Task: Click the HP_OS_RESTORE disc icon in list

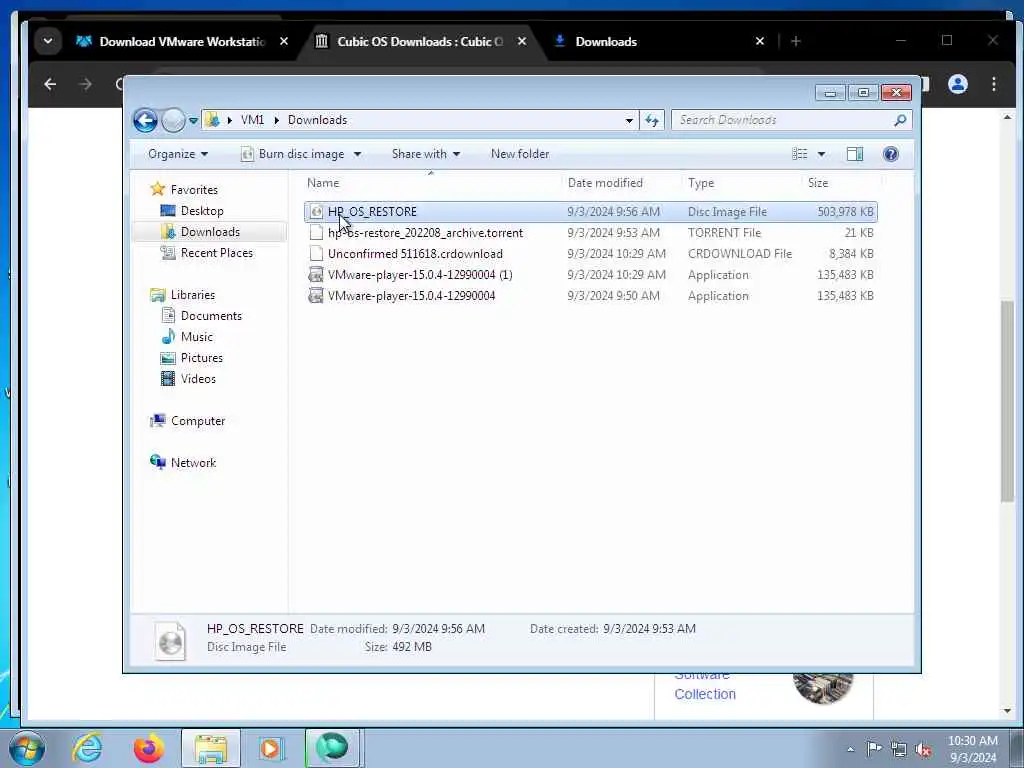Action: tap(316, 212)
